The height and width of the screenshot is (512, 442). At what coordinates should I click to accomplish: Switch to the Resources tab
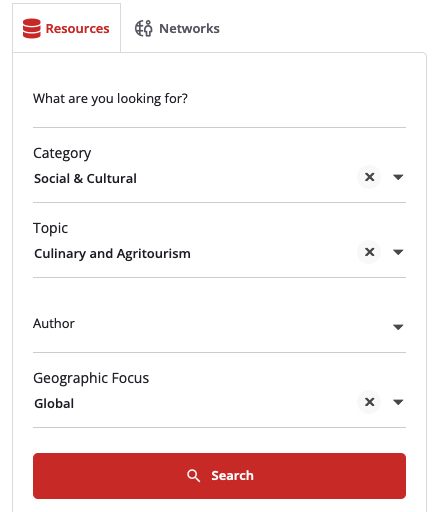[66, 28]
